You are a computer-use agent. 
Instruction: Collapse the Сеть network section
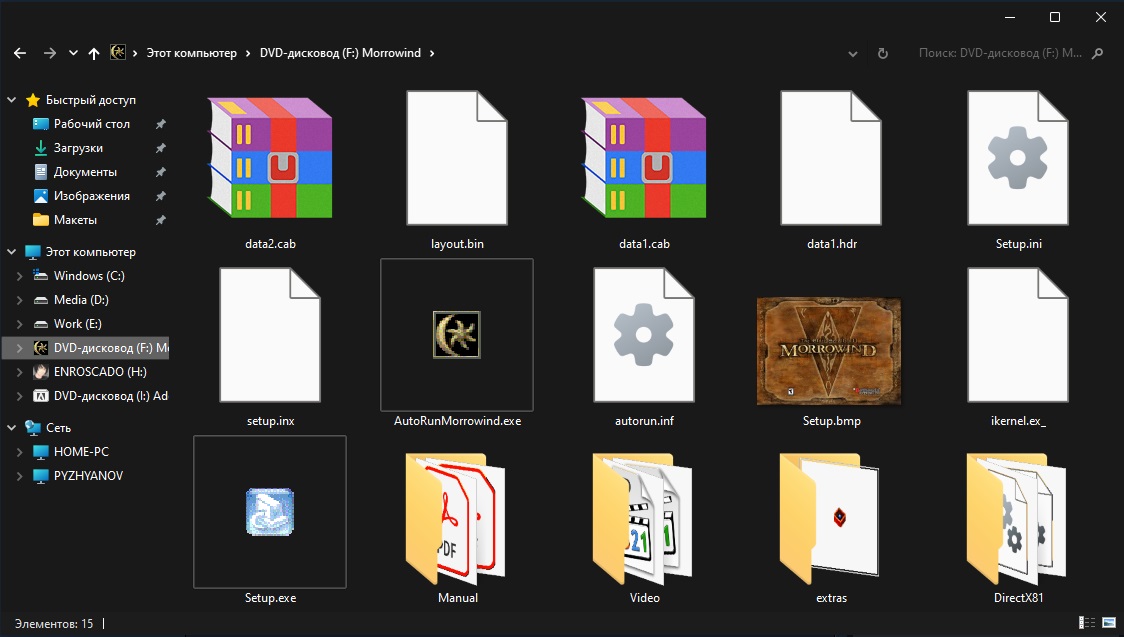pyautogui.click(x=11, y=428)
